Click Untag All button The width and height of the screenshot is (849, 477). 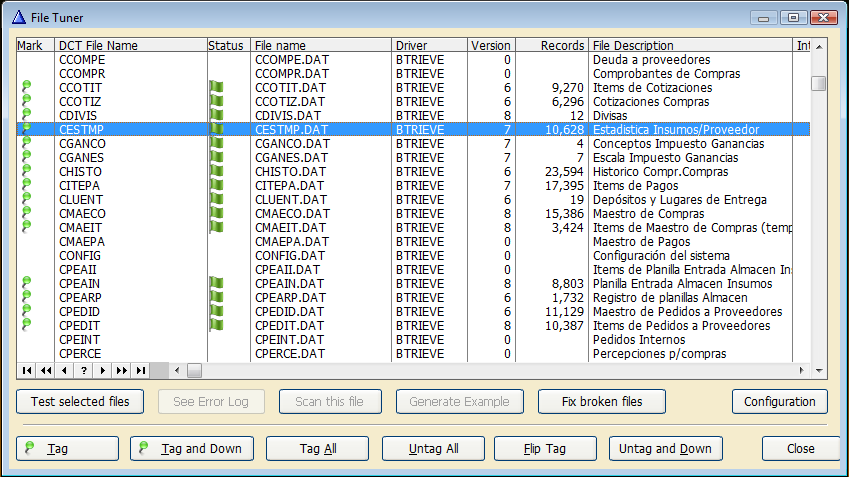pyautogui.click(x=433, y=449)
